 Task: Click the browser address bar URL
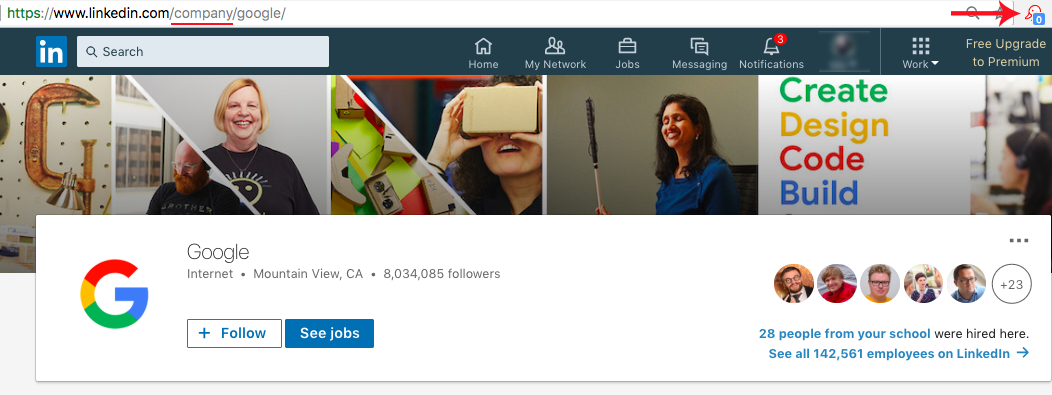(x=146, y=13)
